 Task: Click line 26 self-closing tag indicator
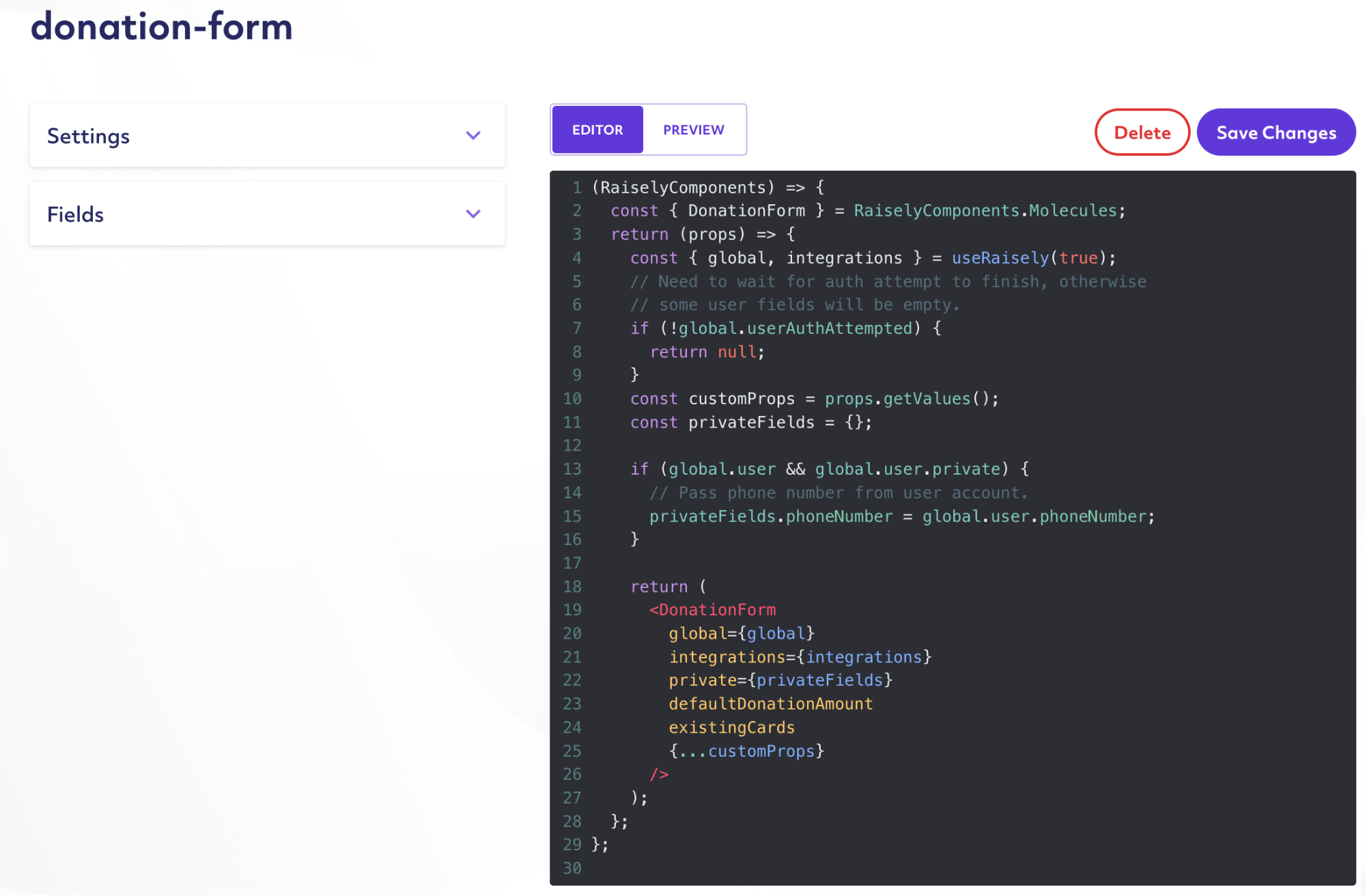click(x=657, y=773)
